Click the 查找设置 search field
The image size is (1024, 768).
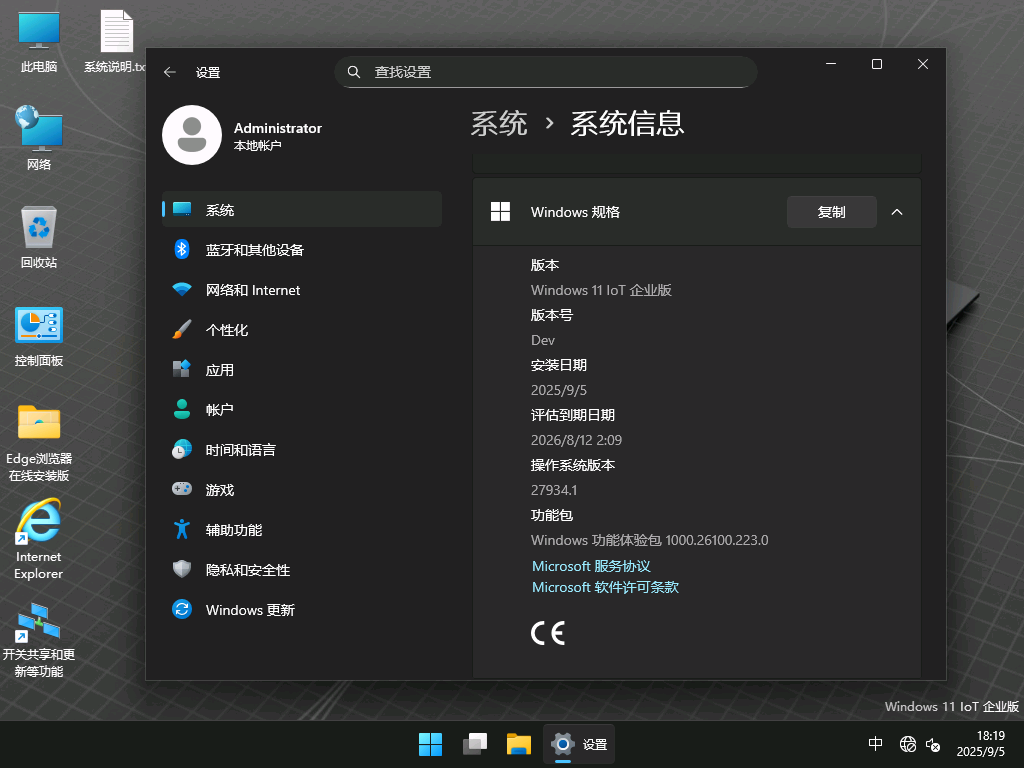click(546, 72)
